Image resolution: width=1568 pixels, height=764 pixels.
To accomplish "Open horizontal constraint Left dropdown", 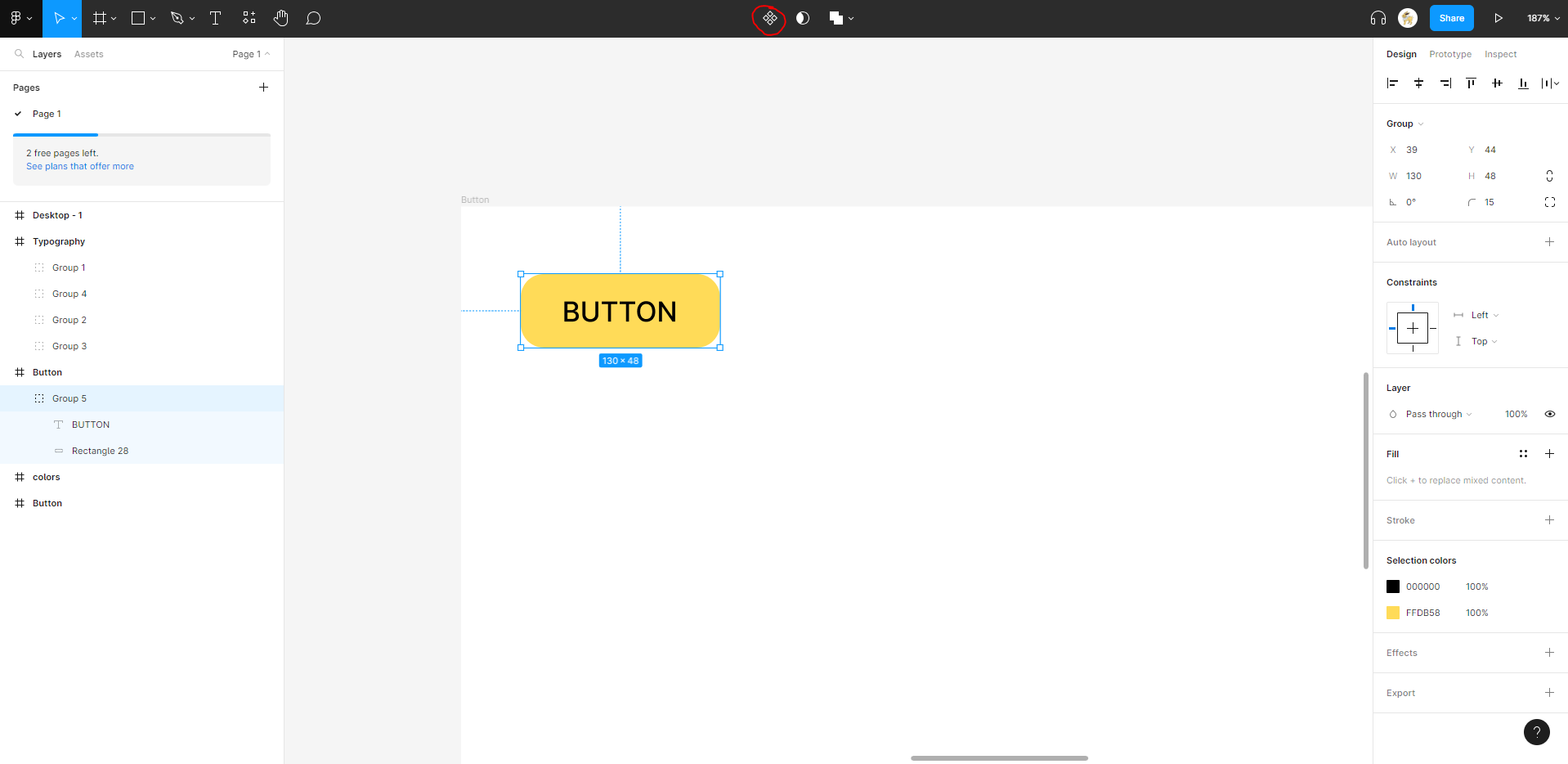I will click(1485, 315).
